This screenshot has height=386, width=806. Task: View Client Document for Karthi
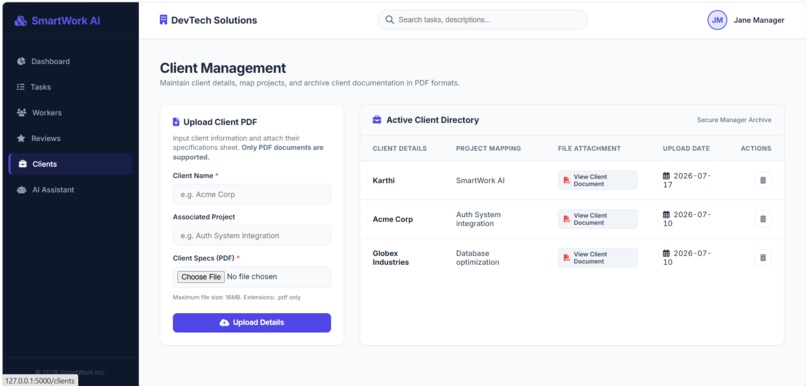coord(598,180)
